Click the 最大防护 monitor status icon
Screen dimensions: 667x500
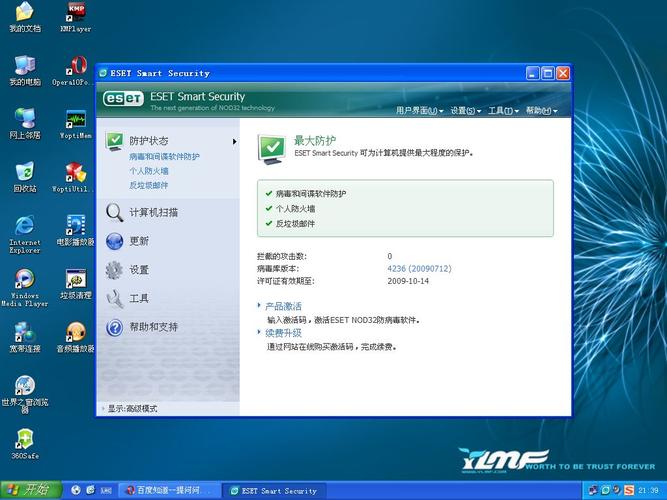tap(271, 149)
